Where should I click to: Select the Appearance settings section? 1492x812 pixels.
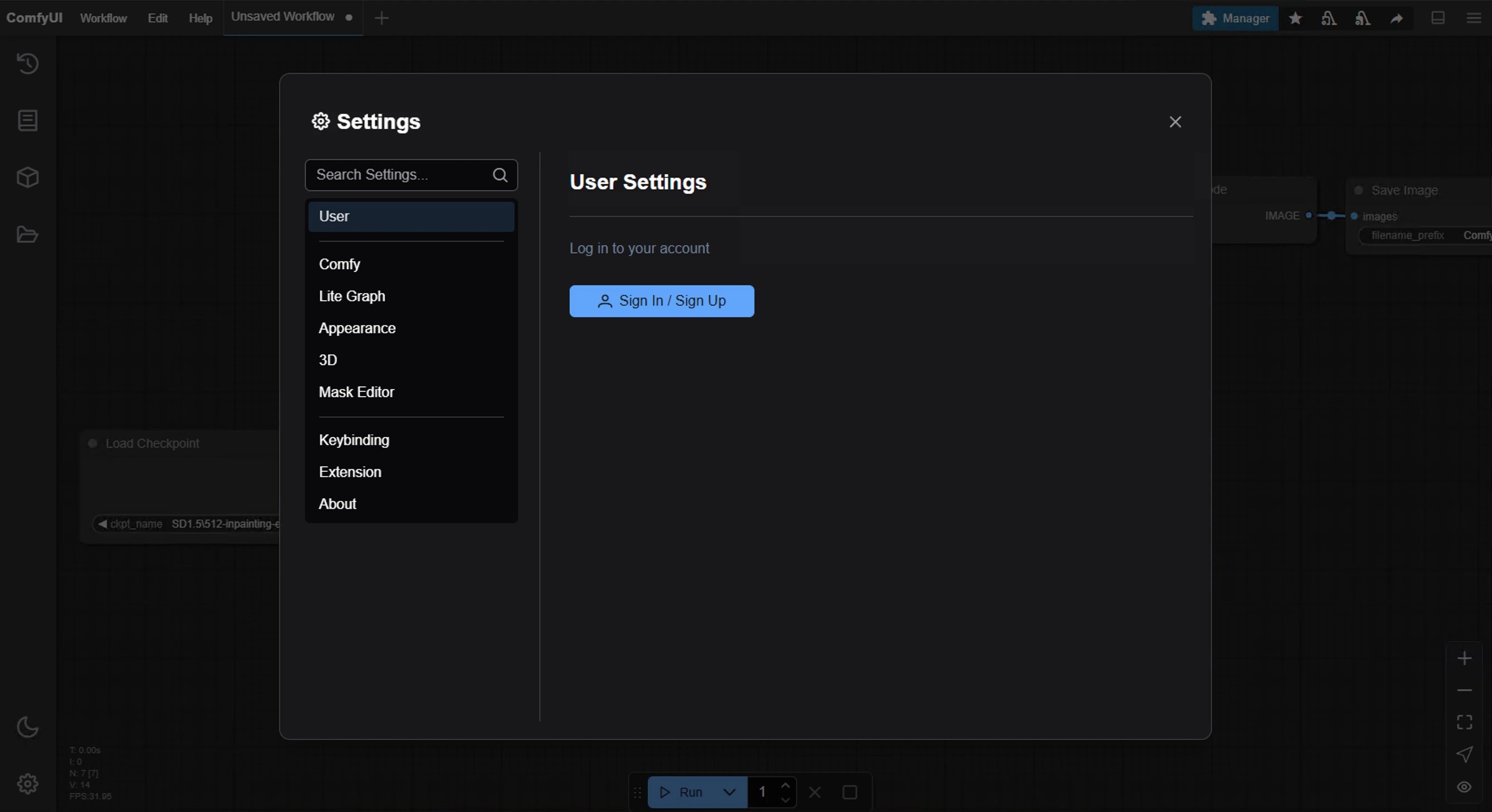357,328
